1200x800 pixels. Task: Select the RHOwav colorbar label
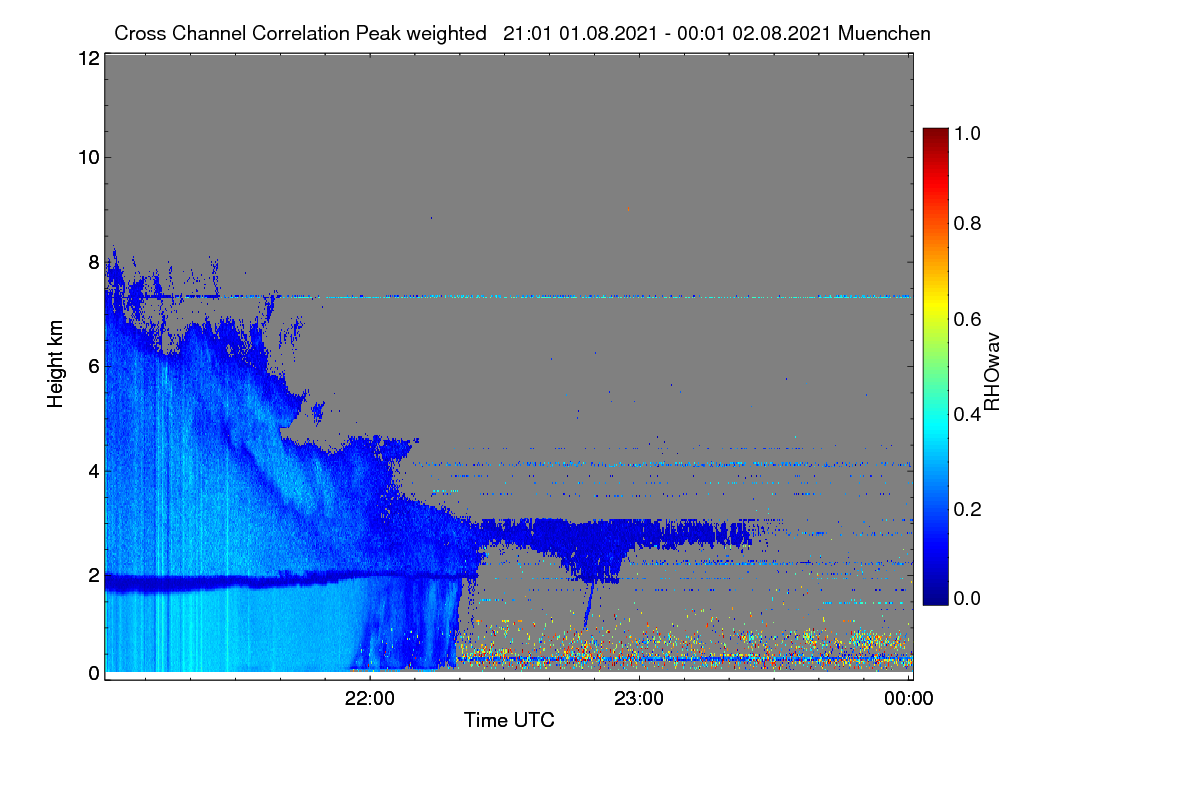tap(992, 371)
